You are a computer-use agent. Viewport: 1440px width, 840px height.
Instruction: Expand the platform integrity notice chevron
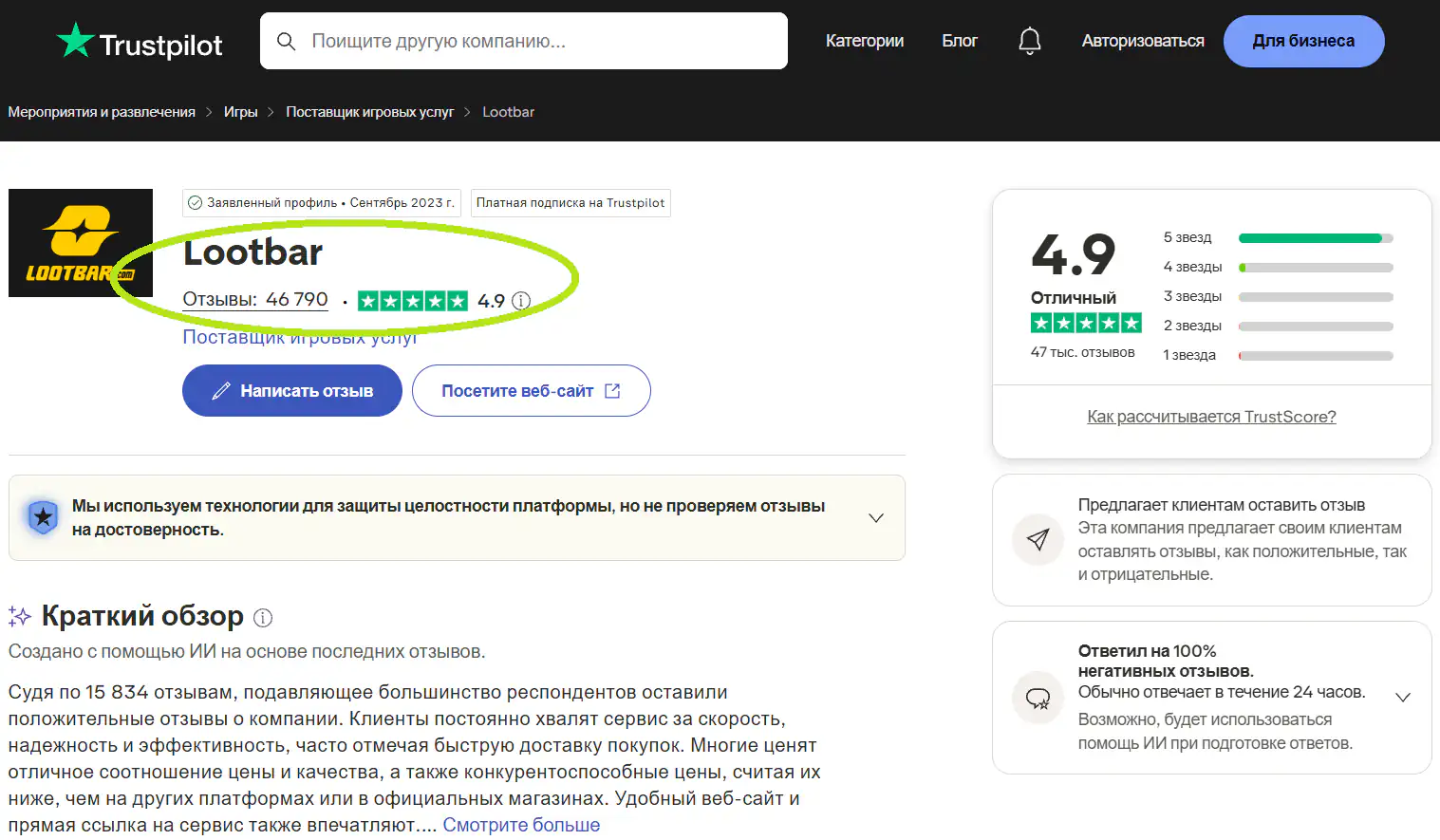pos(876,518)
